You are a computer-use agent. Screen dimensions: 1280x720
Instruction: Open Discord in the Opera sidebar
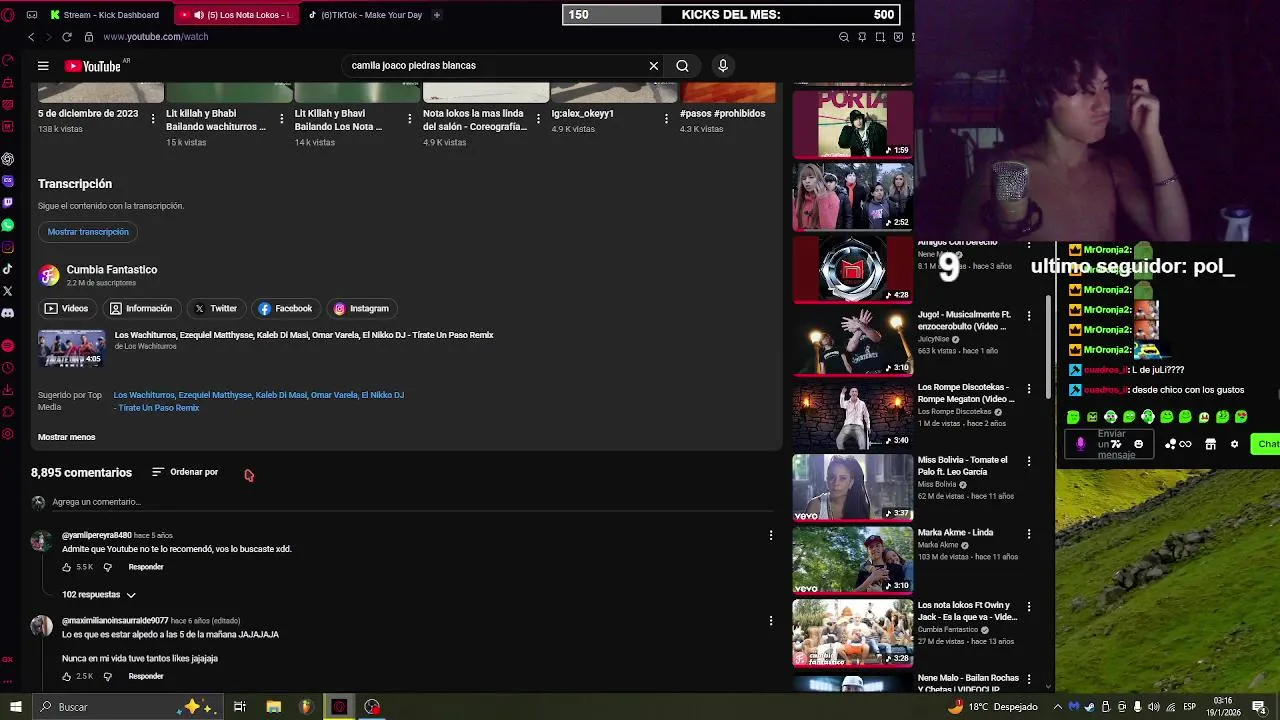click(x=8, y=313)
